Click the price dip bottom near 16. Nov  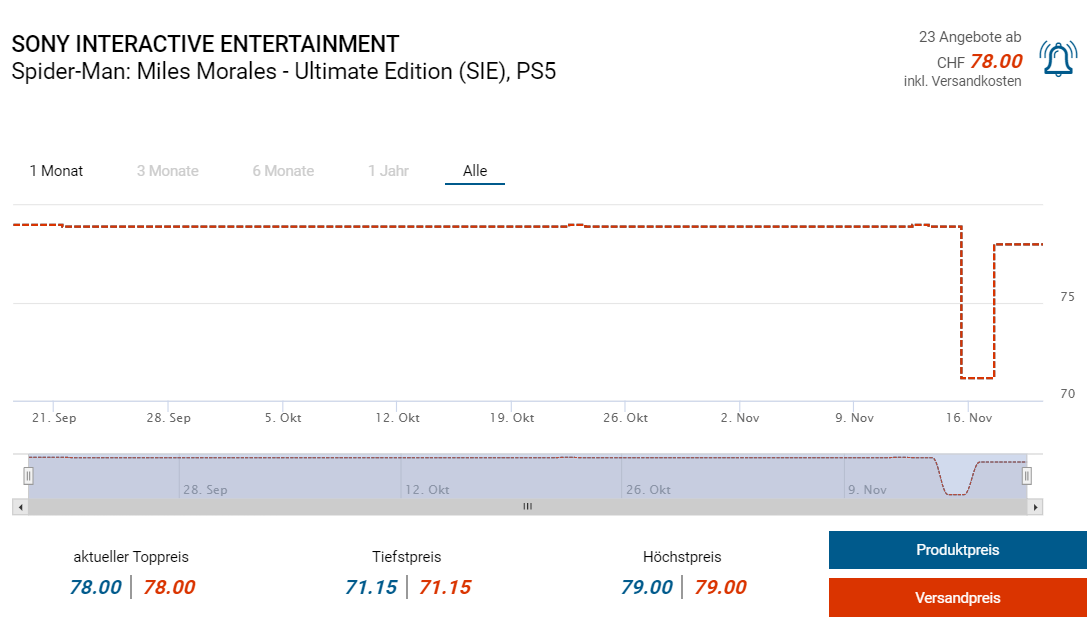pyautogui.click(x=977, y=378)
